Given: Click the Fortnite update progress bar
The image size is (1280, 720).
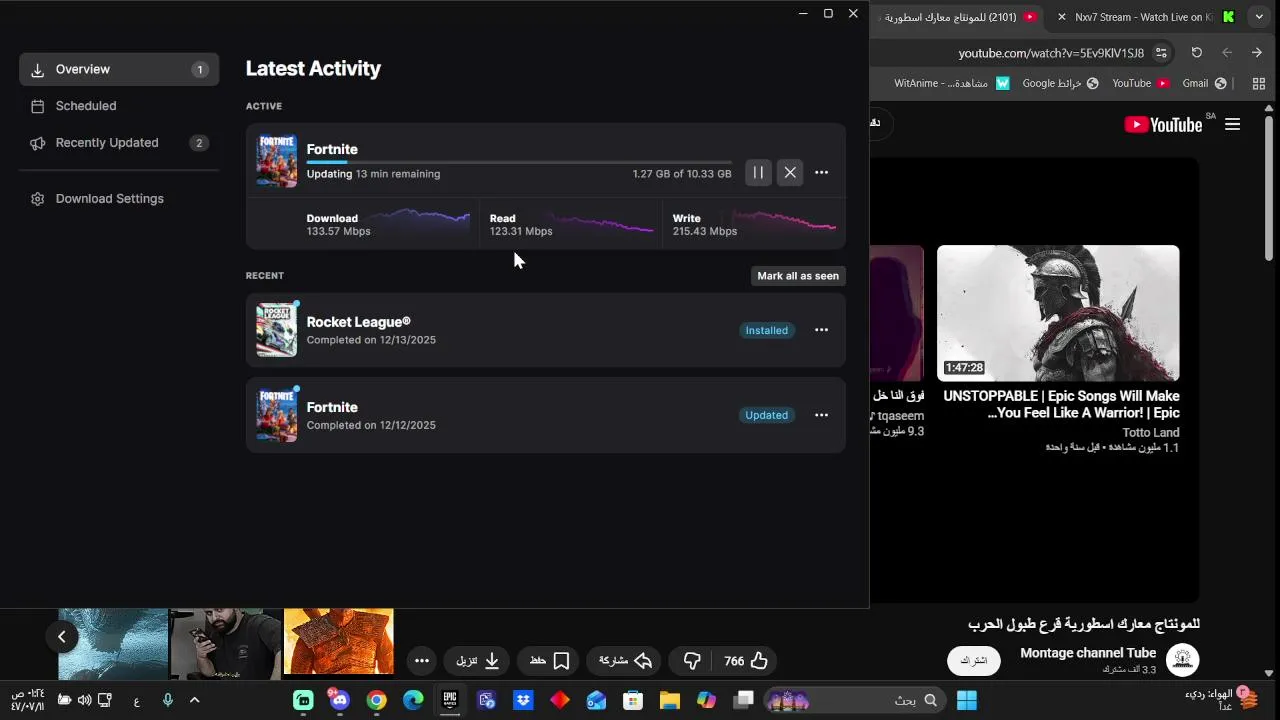Looking at the screenshot, I should click(x=519, y=161).
